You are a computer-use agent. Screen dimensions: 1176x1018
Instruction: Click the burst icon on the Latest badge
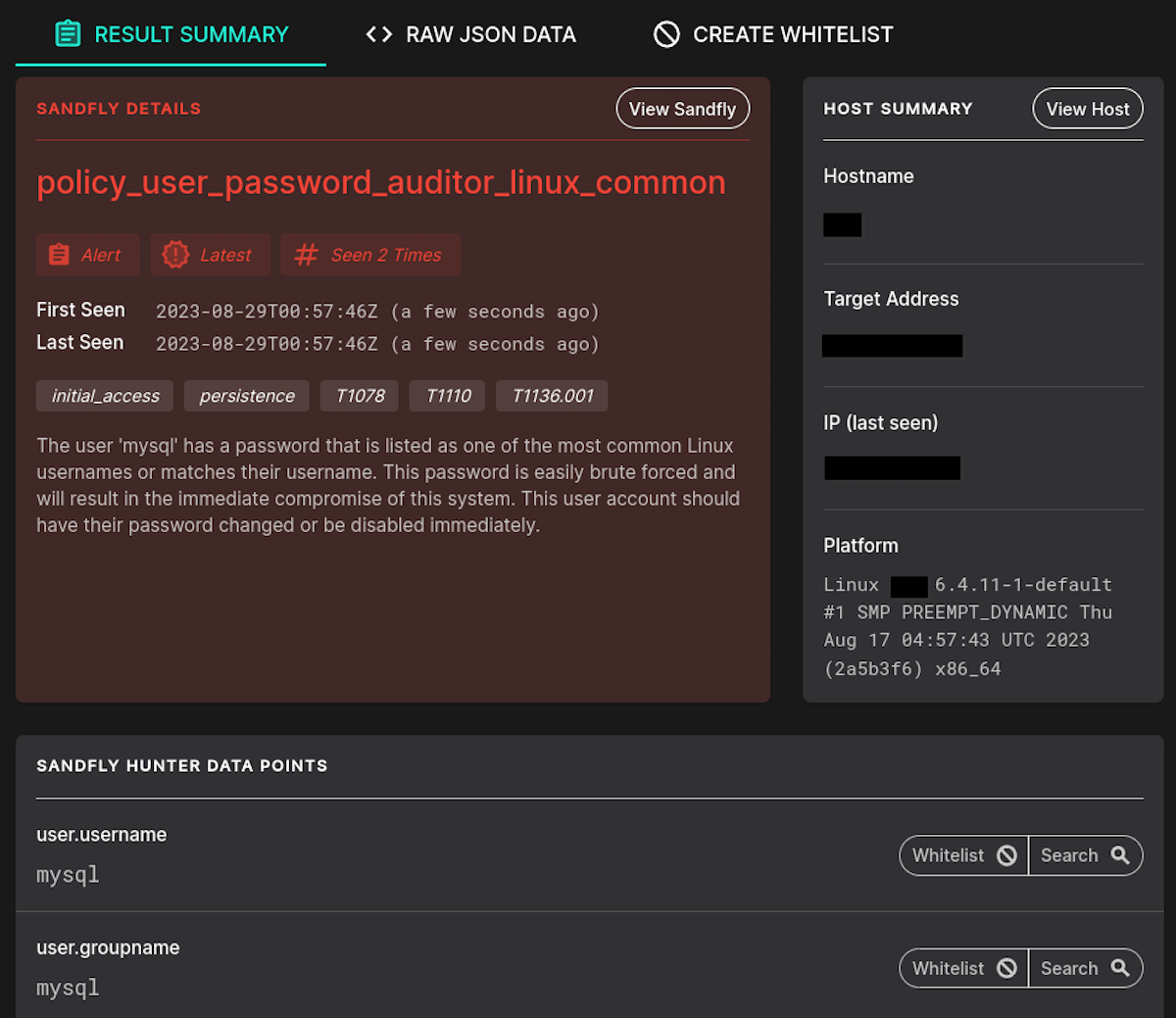tap(174, 254)
